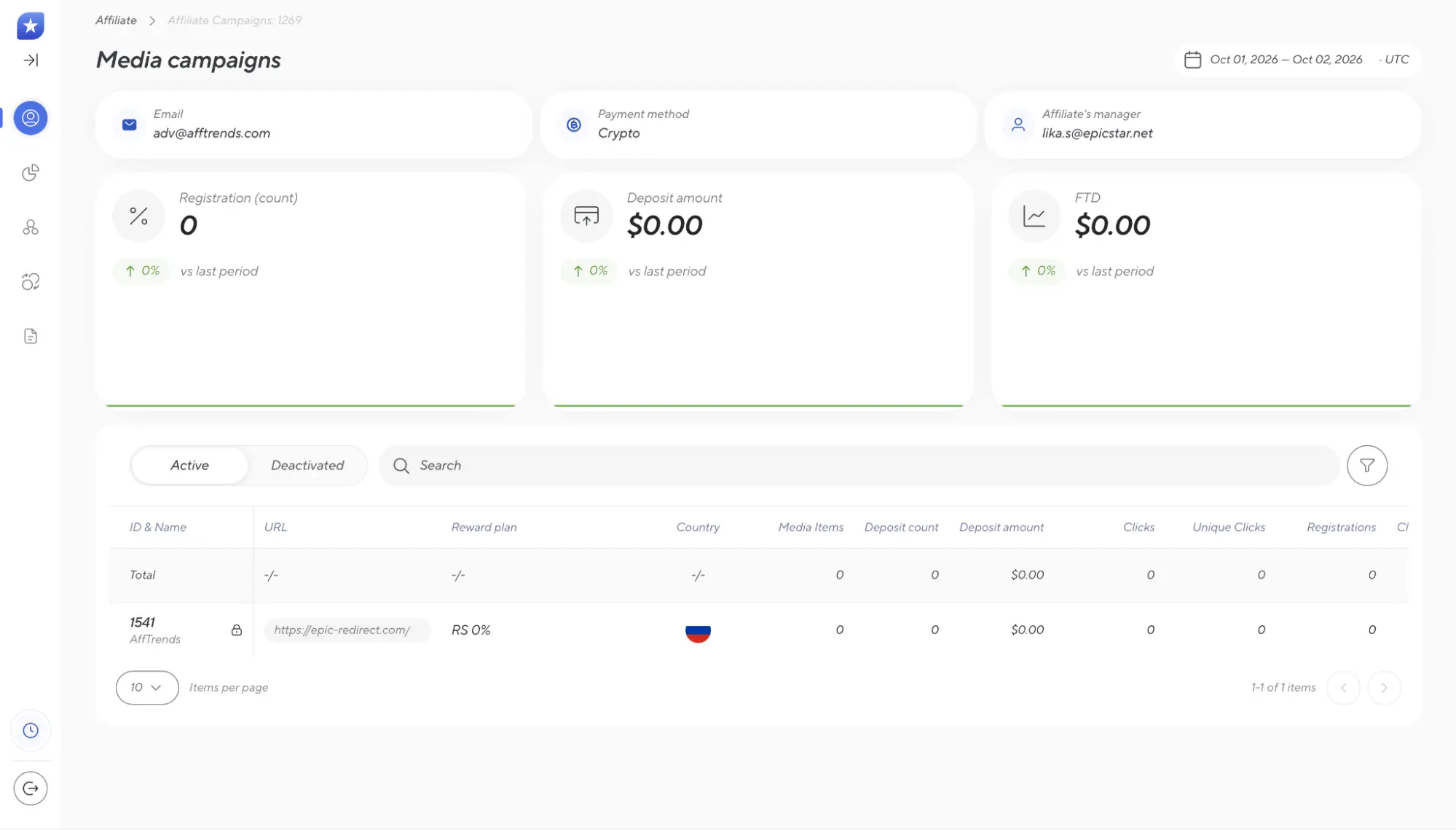
Task: Click the FTD line chart icon
Action: [1034, 216]
